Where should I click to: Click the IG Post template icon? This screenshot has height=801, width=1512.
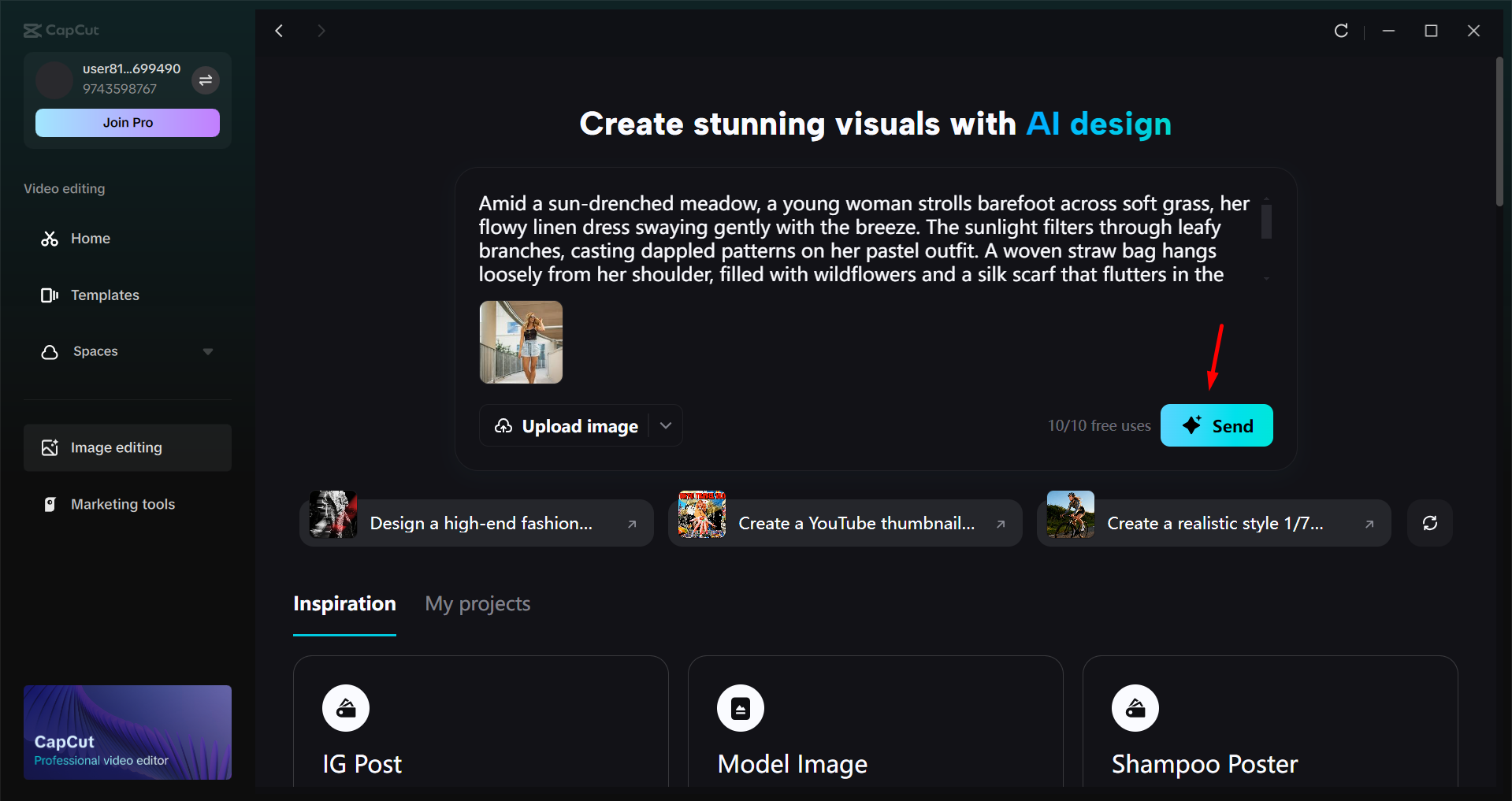tap(346, 707)
